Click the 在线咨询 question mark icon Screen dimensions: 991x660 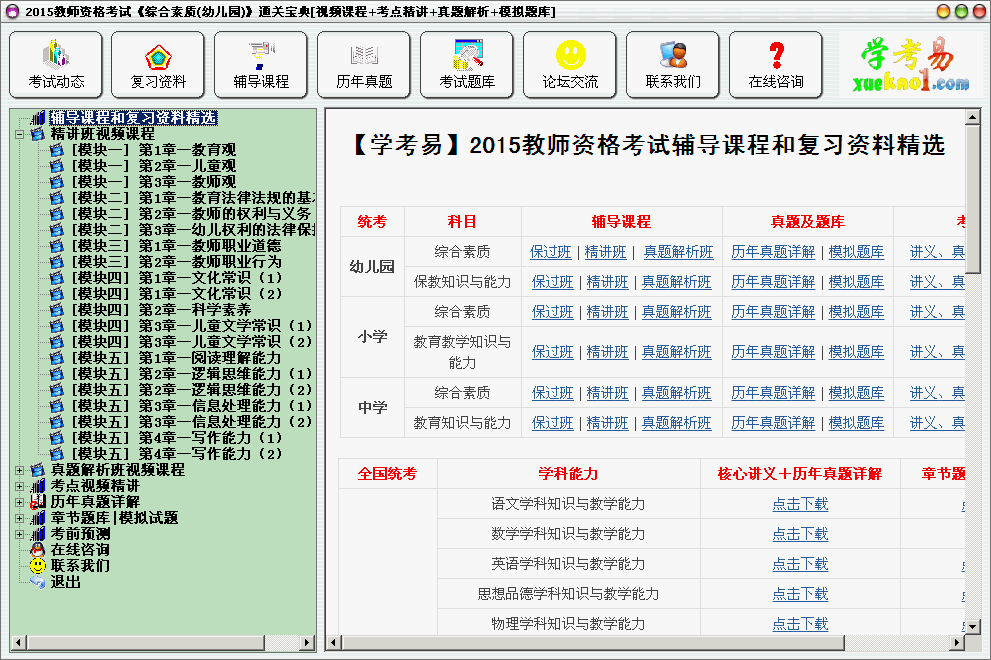coord(776,65)
